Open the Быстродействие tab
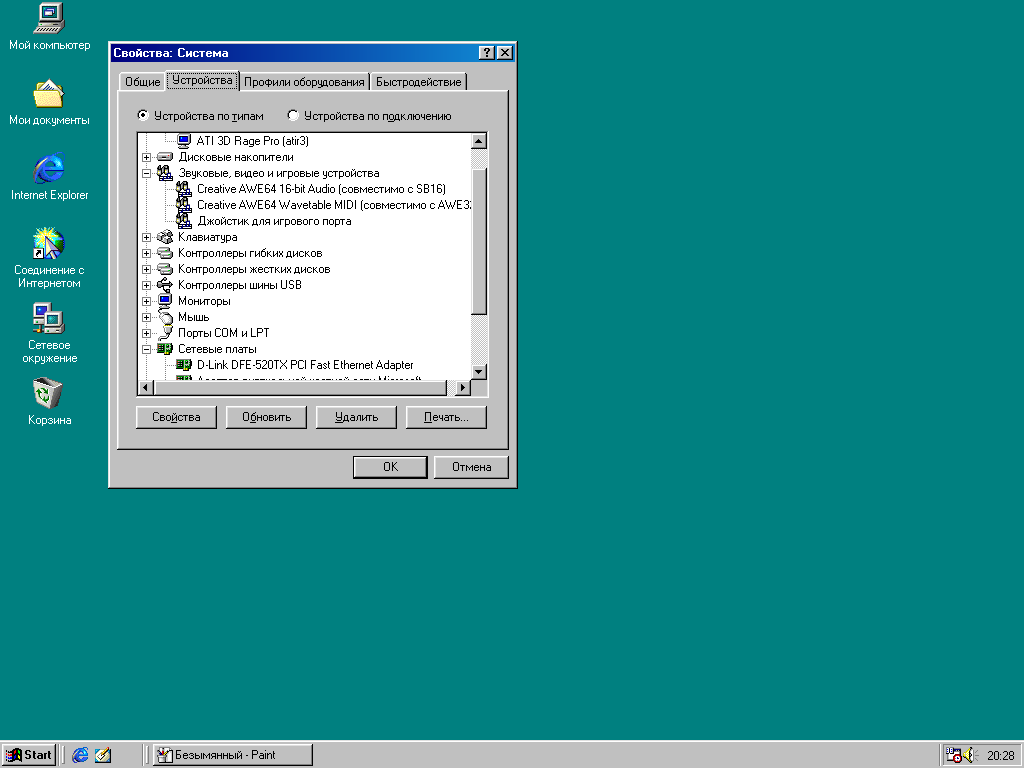Viewport: 1024px width, 768px height. pos(418,82)
